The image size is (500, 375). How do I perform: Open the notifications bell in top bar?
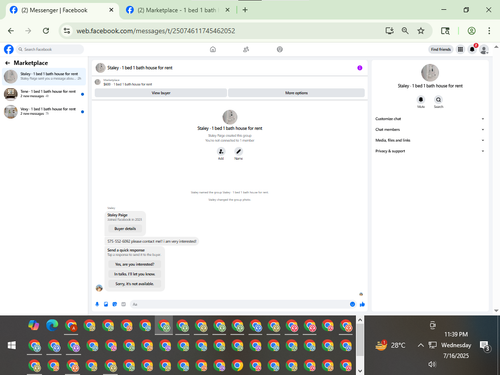point(472,49)
